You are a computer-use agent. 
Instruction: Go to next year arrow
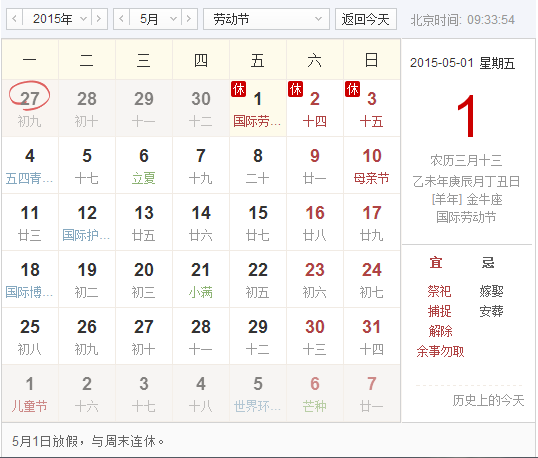click(99, 19)
